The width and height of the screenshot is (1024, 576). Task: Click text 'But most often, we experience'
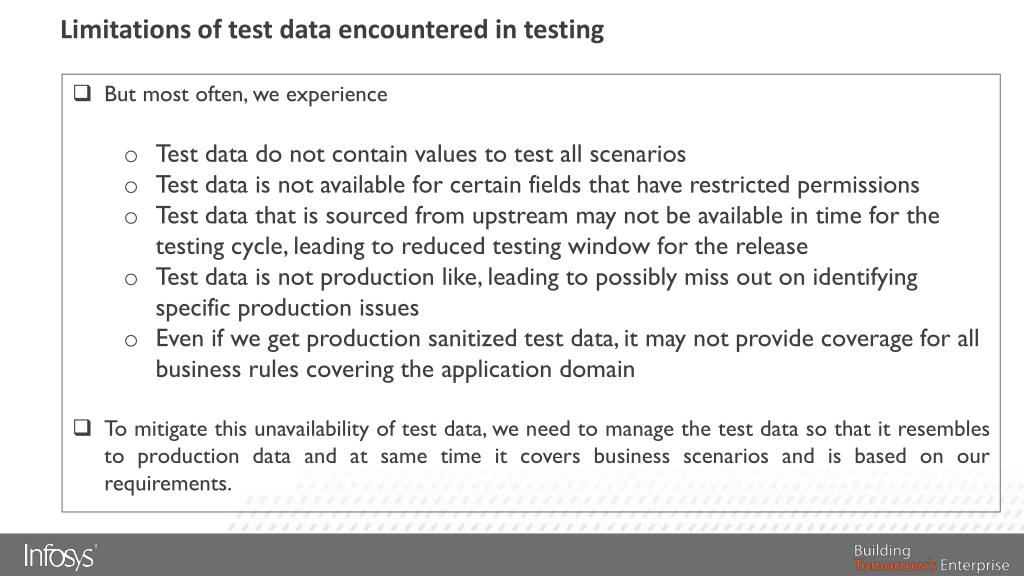[246, 94]
